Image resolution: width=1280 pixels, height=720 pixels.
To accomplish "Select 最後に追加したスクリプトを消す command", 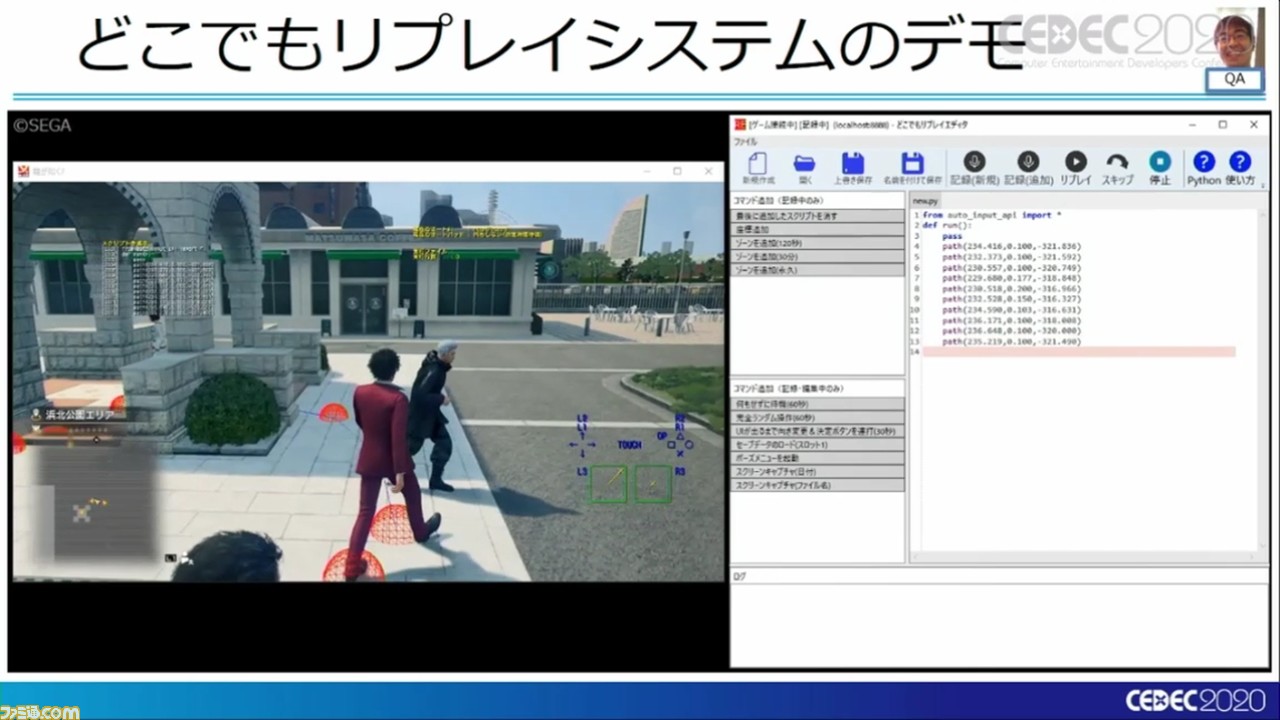I will (x=818, y=215).
